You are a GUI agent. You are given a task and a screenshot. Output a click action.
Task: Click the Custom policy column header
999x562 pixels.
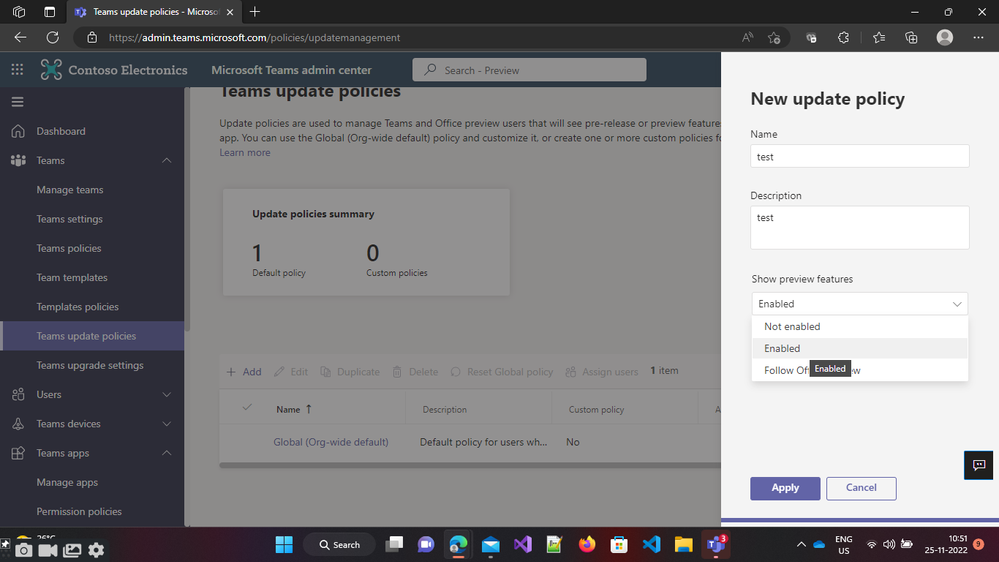[x=596, y=410]
